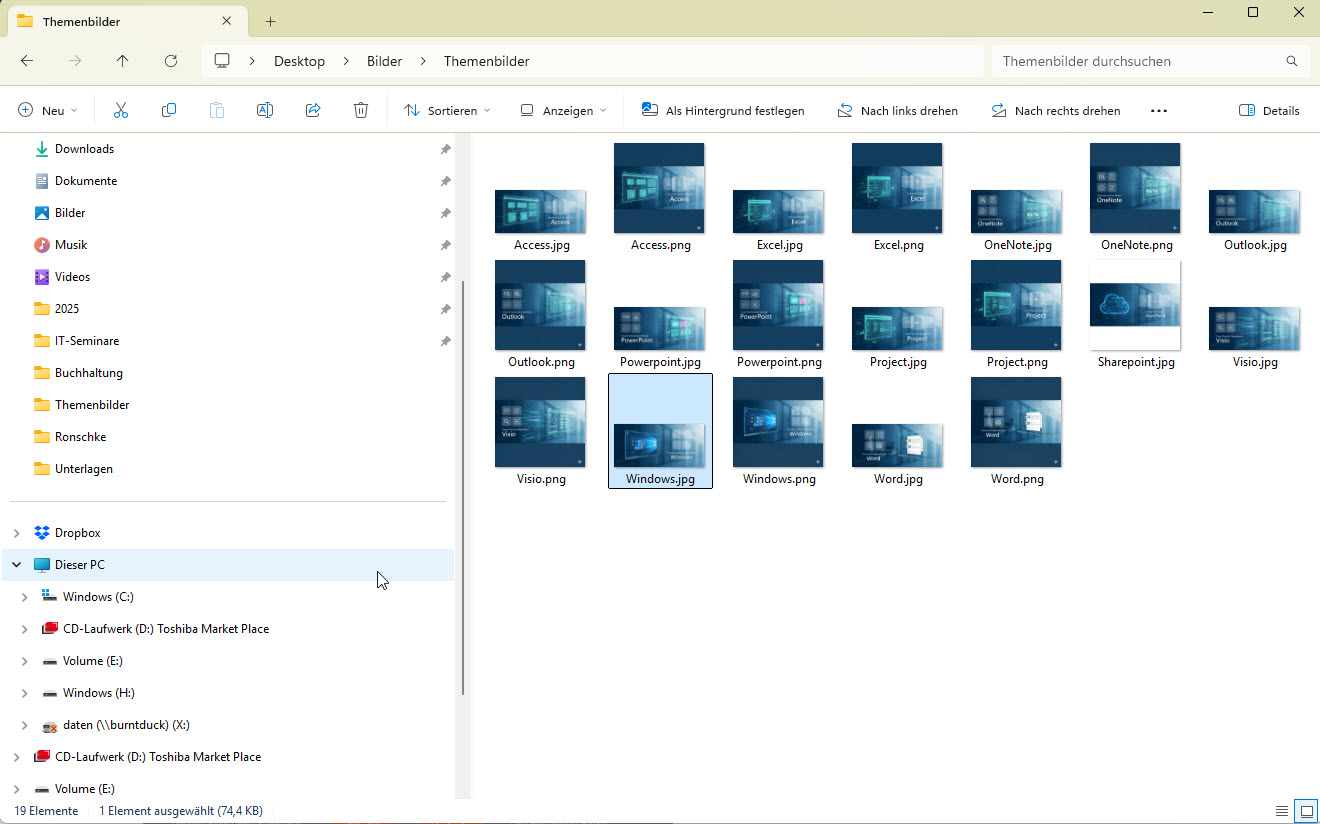
Task: Refresh the current folder view
Action: coord(171,61)
